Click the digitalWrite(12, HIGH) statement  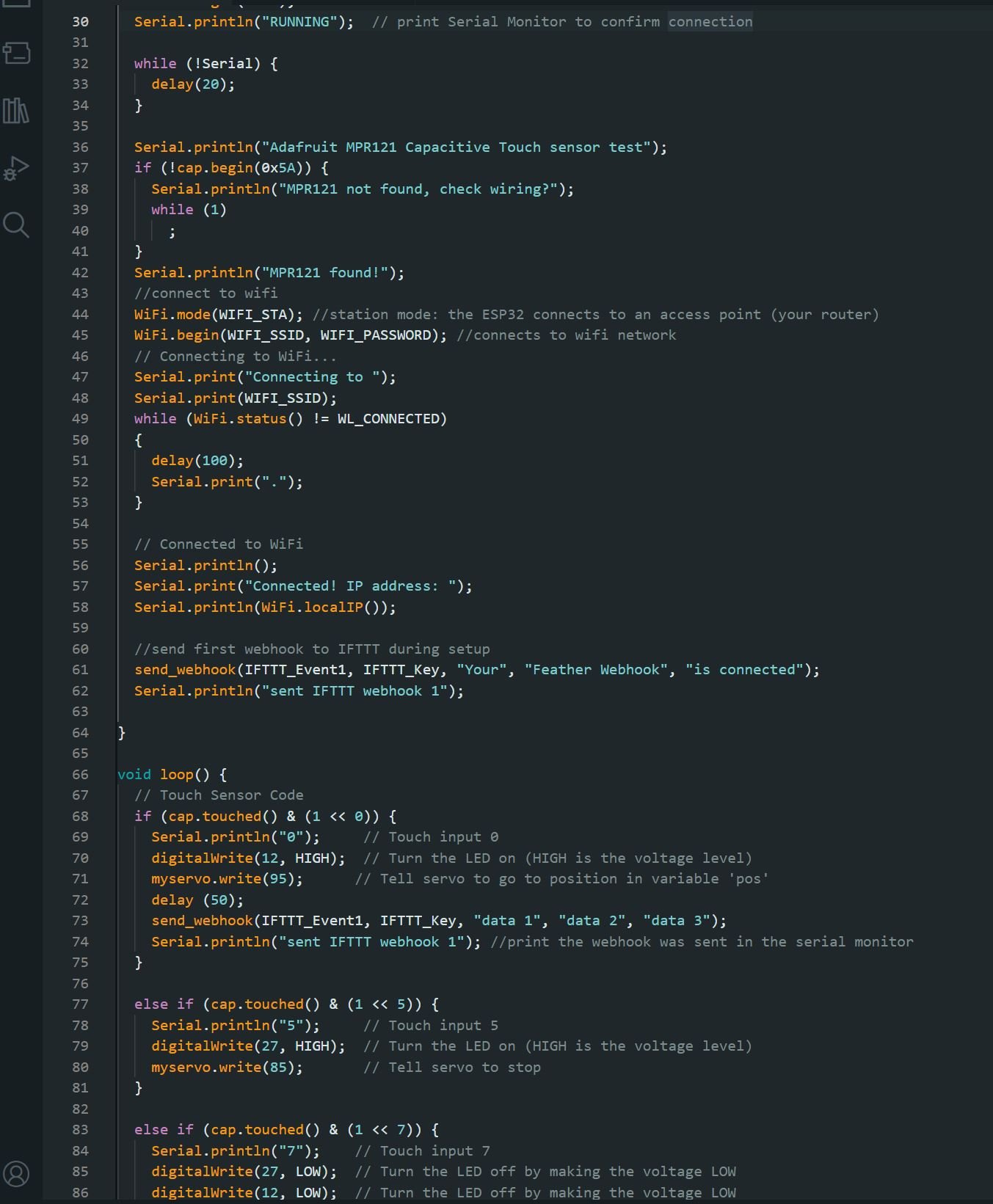[248, 858]
